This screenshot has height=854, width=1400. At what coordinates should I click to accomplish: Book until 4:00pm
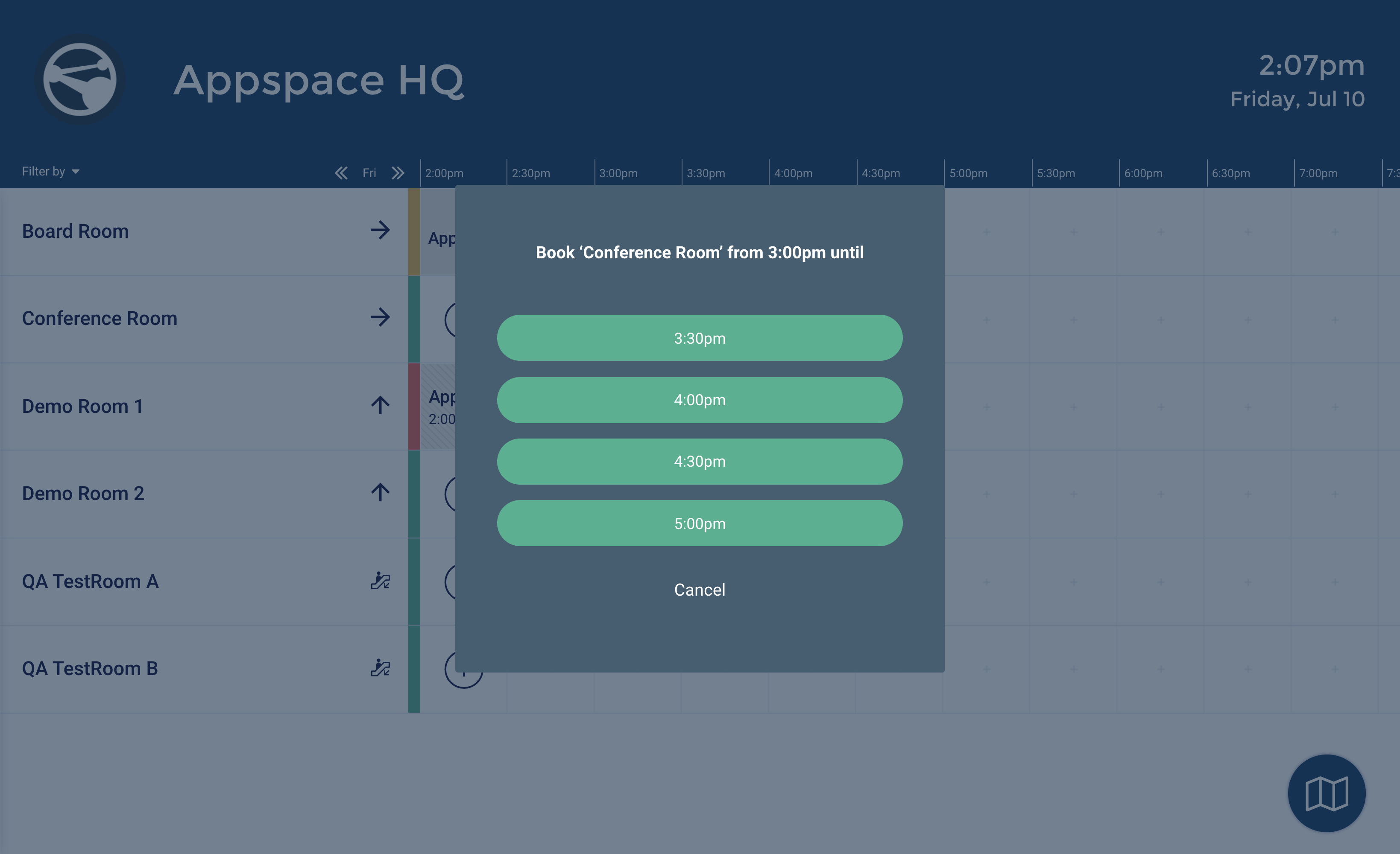click(x=700, y=400)
